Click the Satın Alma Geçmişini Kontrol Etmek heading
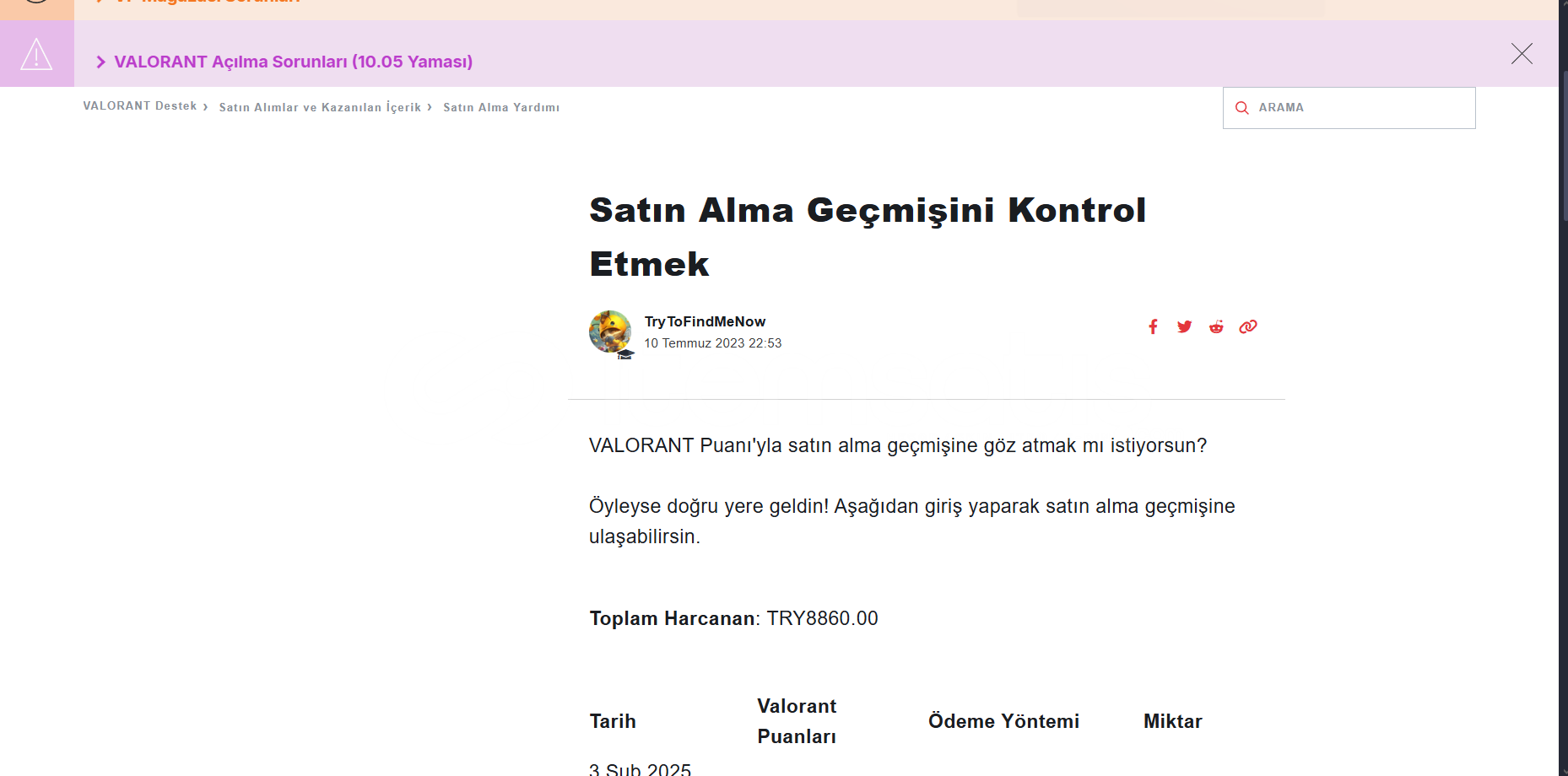This screenshot has width=1568, height=776. (868, 237)
